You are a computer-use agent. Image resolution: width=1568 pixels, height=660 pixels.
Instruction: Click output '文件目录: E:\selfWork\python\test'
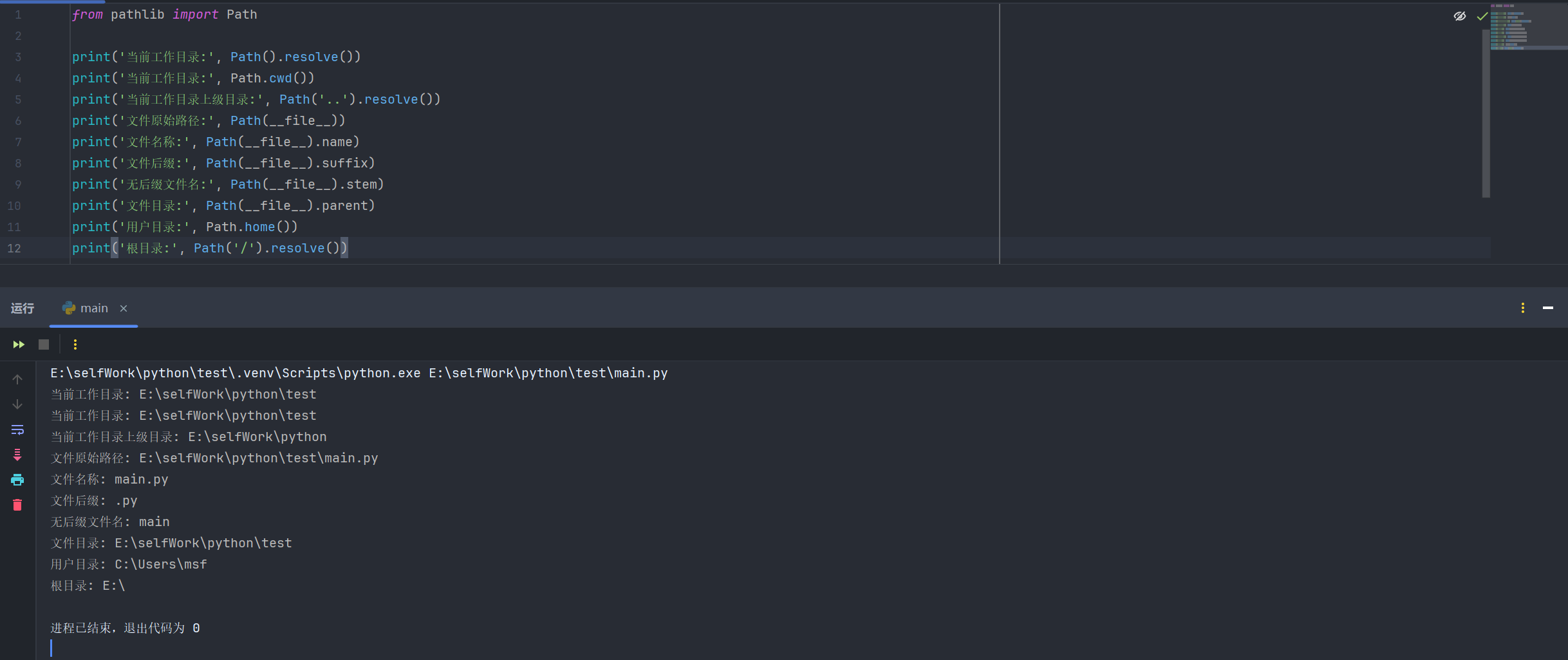click(171, 543)
